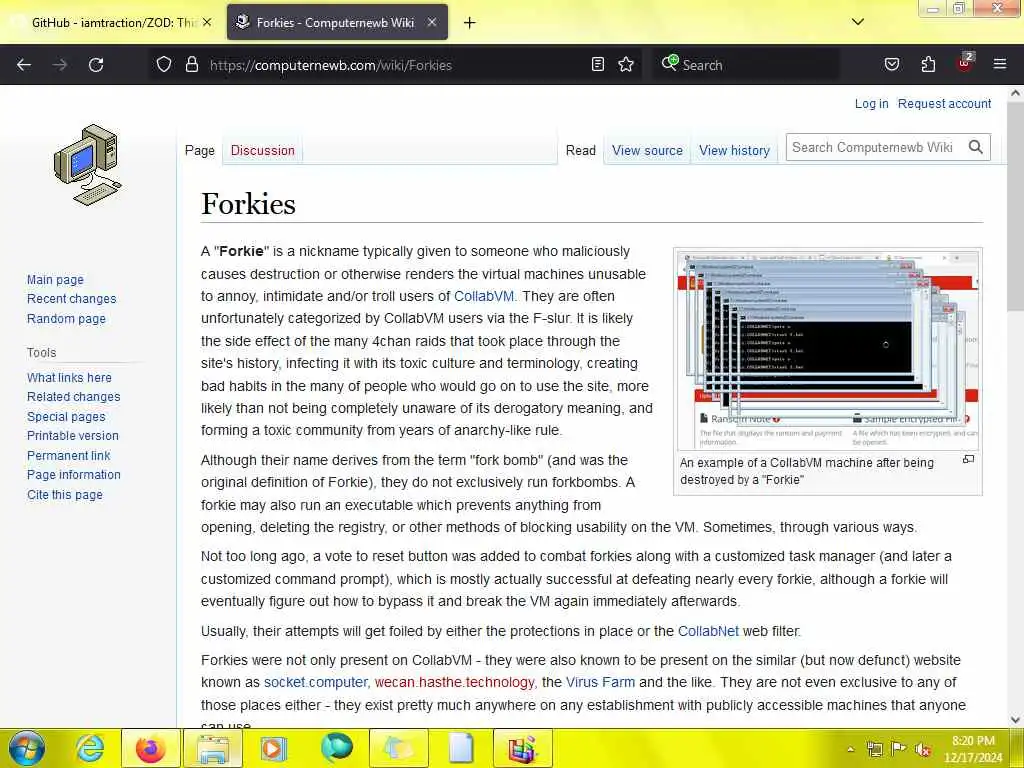Click the page vertical scrollbar thumb
This screenshot has width=1024, height=768.
pyautogui.click(x=1016, y=208)
